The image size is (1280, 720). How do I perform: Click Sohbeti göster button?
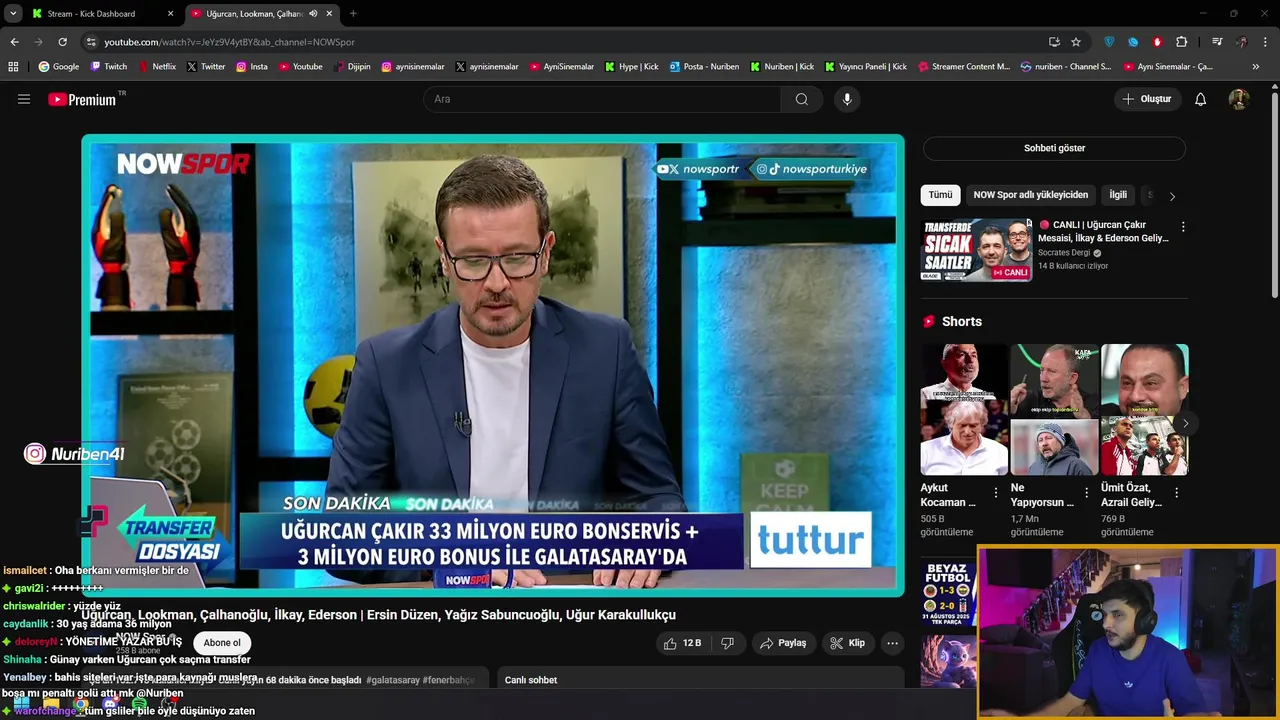1054,148
